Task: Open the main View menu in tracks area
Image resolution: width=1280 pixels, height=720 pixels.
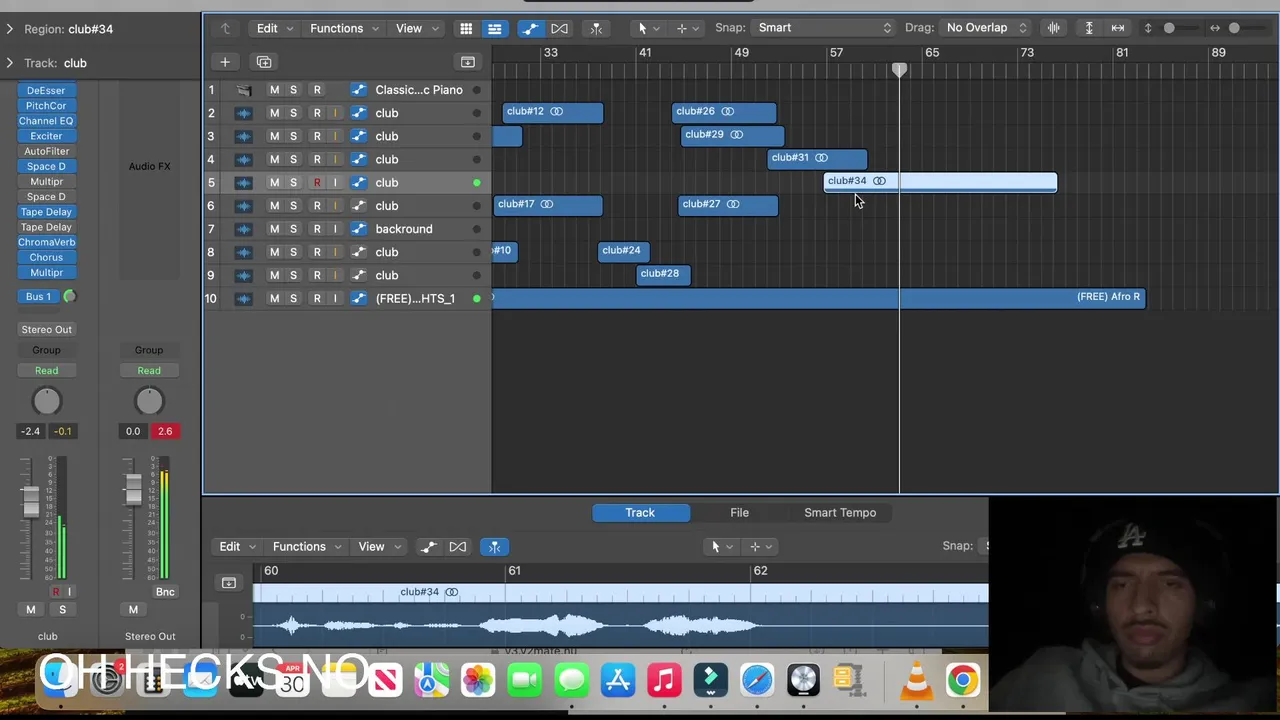Action: pyautogui.click(x=416, y=28)
